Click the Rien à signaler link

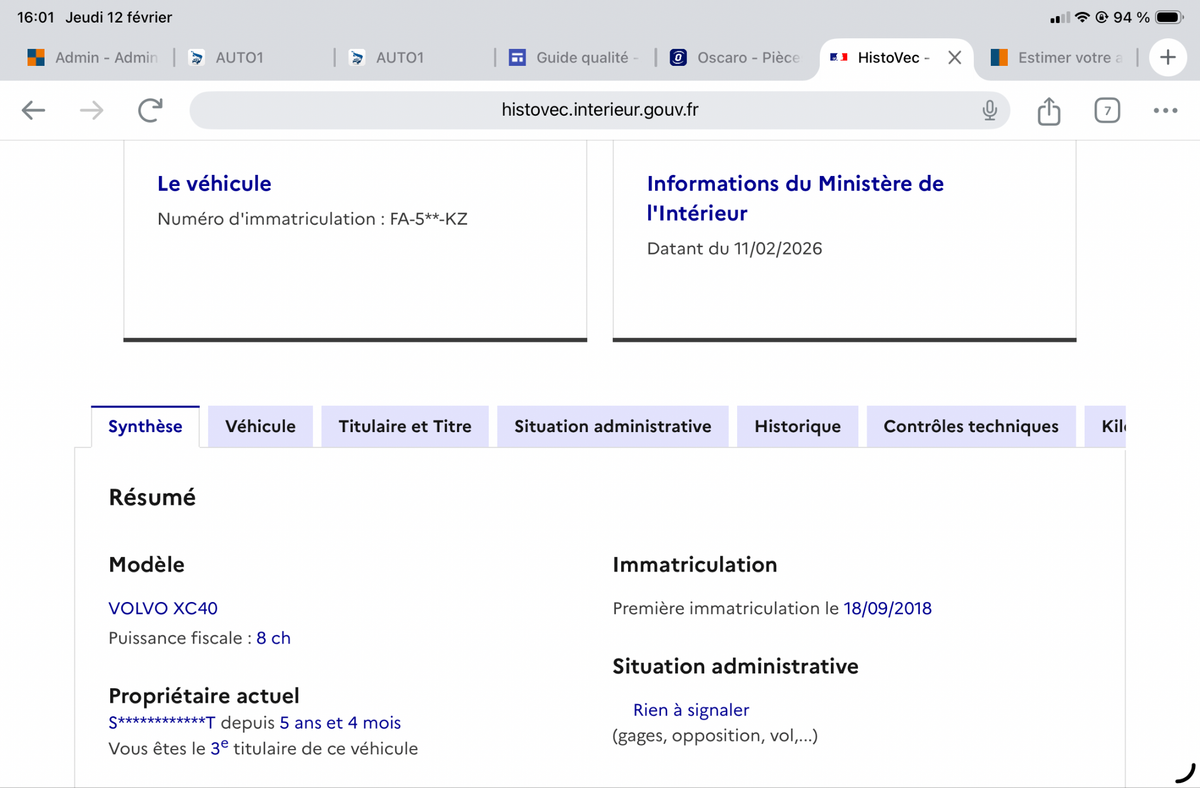pos(690,710)
